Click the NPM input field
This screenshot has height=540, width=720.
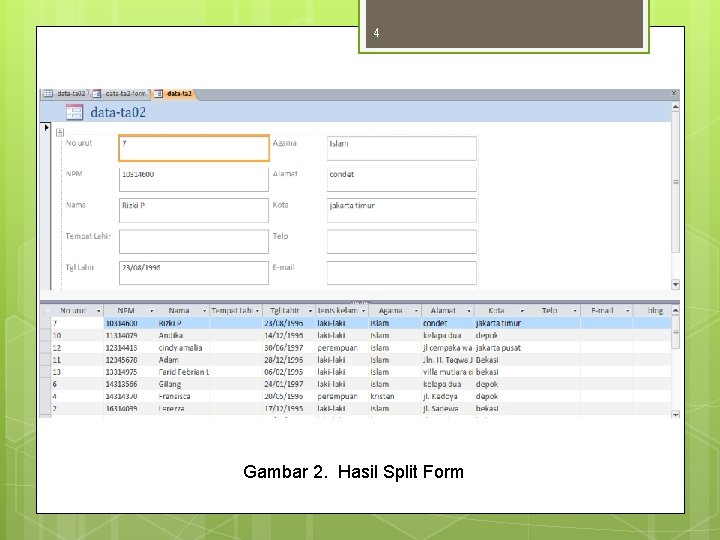point(194,179)
